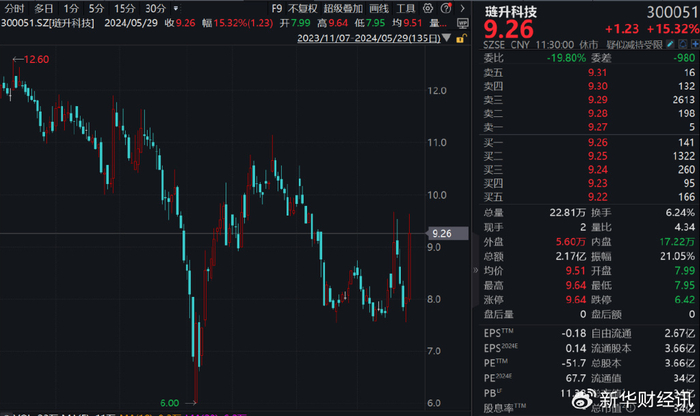The image size is (700, 416).
Task: Click the 均价 9.51 value in quote panel
Action: (575, 270)
